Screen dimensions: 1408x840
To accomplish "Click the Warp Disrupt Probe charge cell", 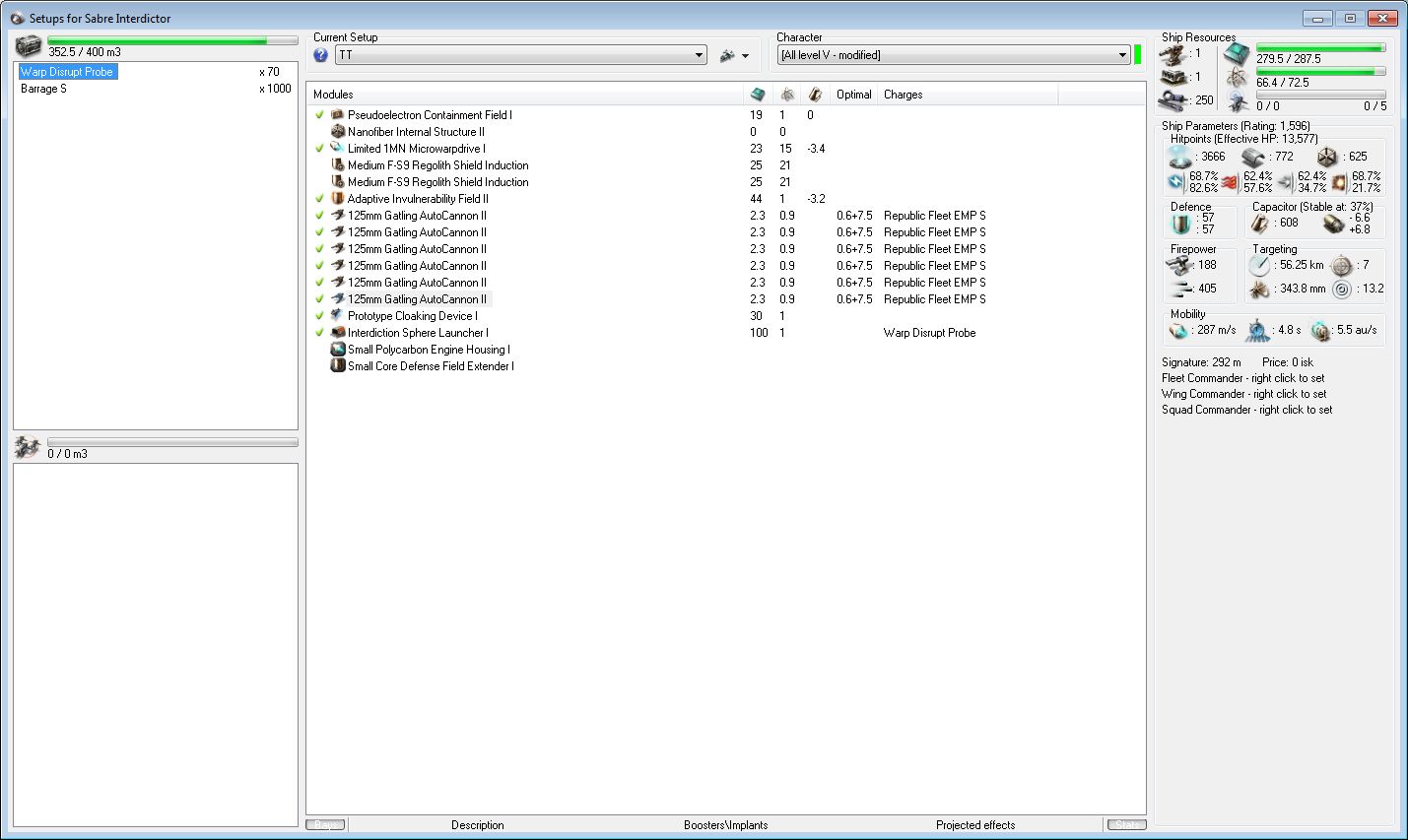I will pos(930,333).
